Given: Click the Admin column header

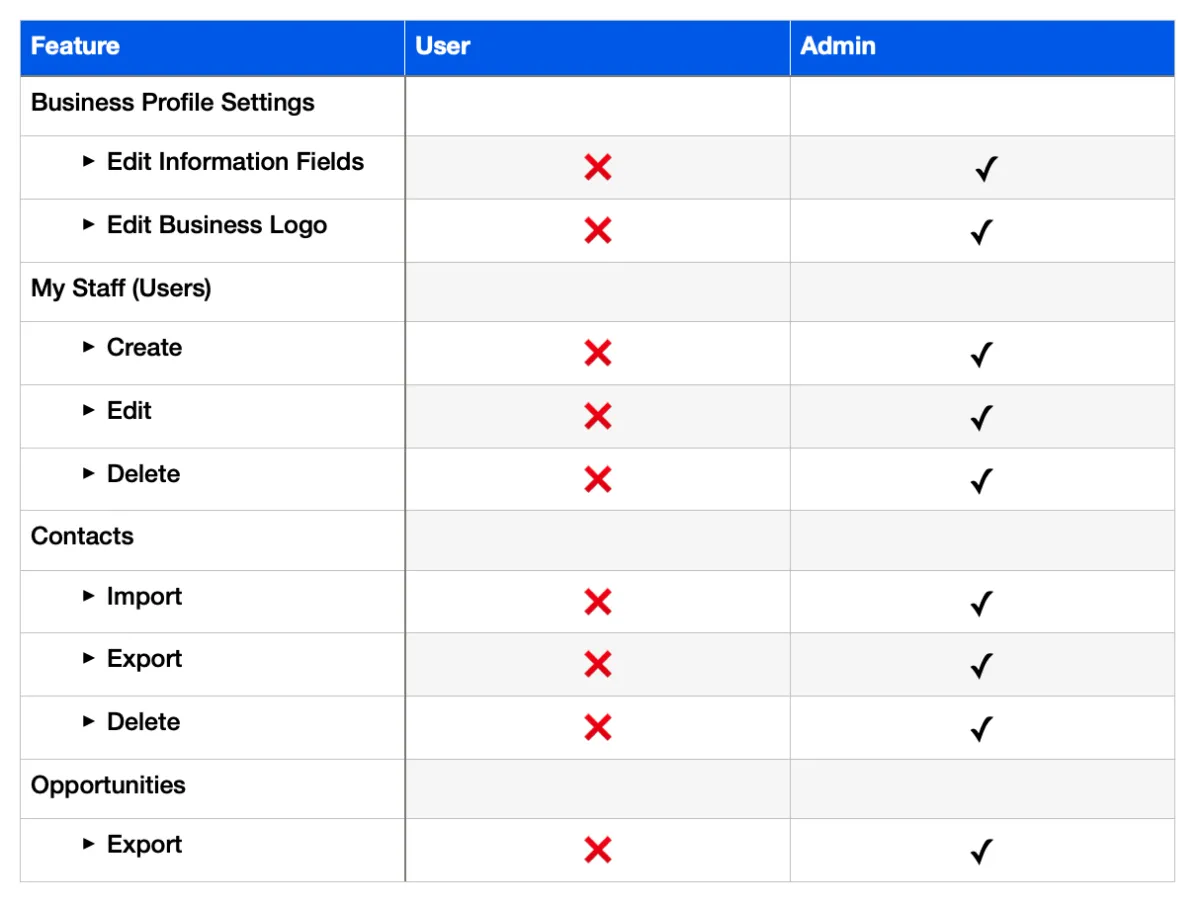Looking at the screenshot, I should click(x=838, y=46).
